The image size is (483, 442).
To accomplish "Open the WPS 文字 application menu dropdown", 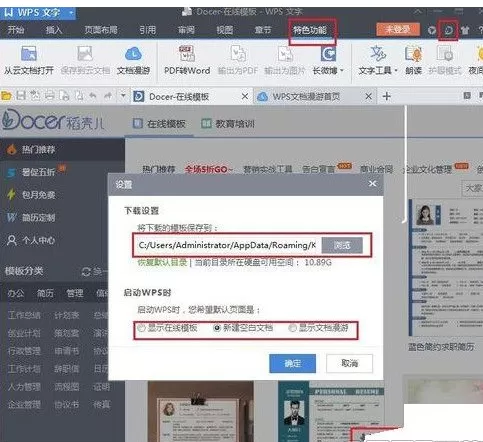I will click(71, 13).
